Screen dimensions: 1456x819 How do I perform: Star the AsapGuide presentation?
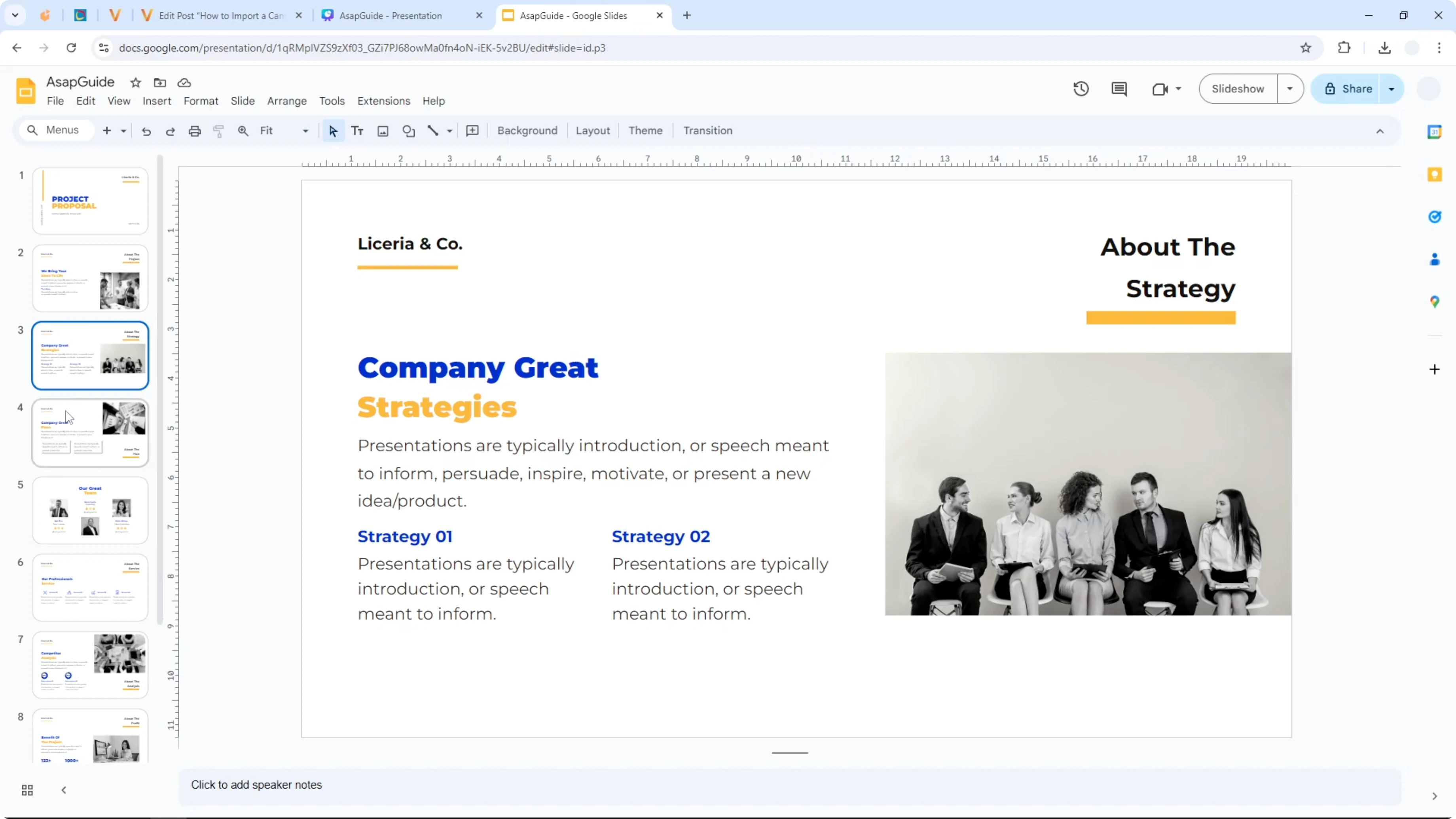coord(135,83)
